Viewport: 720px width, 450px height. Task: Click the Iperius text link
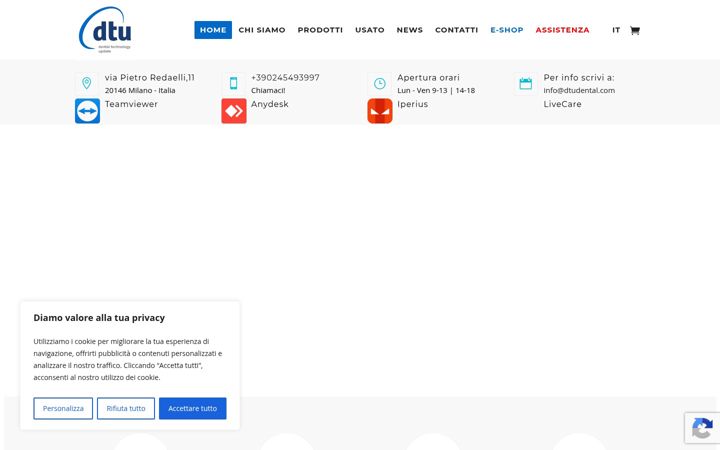412,104
